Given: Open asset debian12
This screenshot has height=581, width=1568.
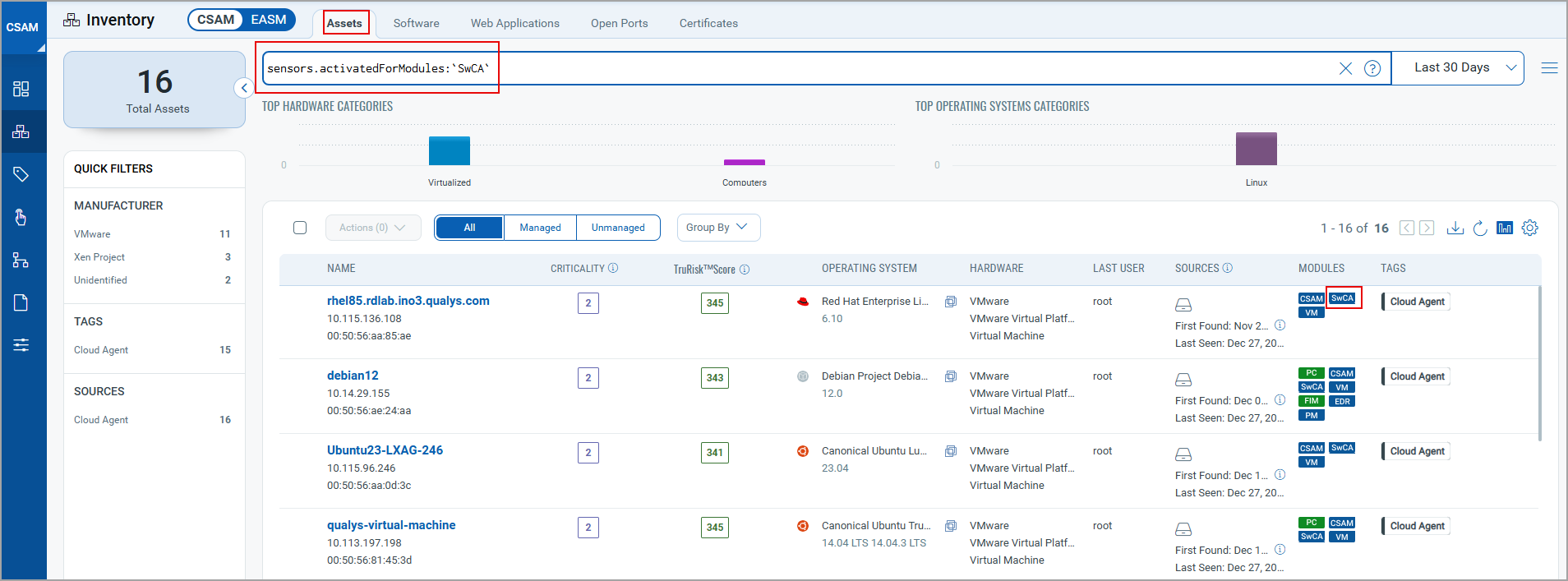Looking at the screenshot, I should click(x=353, y=376).
